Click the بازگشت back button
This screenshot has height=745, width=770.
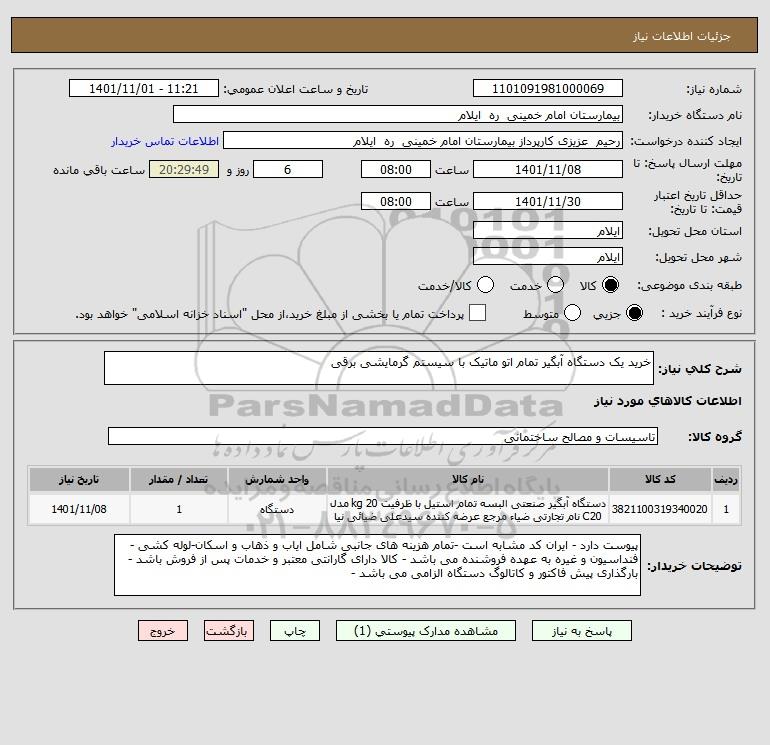(229, 631)
